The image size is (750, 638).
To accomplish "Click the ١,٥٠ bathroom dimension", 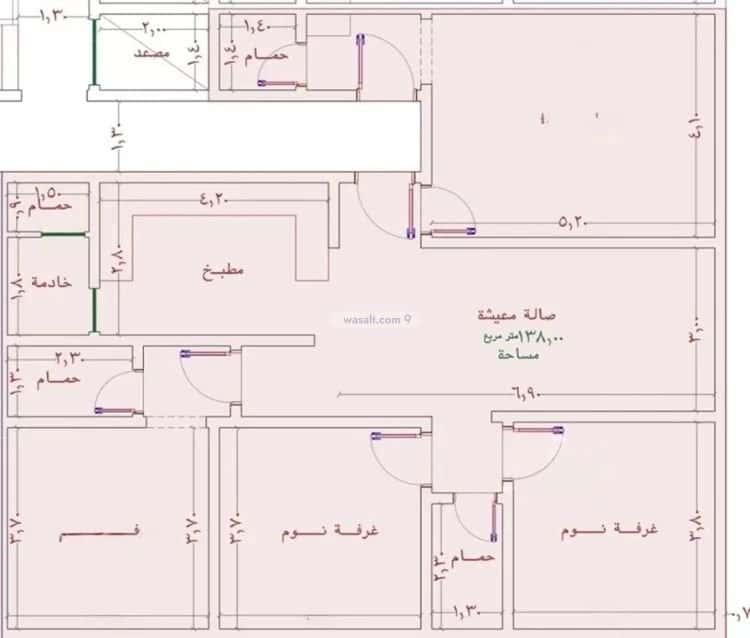I will point(49,193).
